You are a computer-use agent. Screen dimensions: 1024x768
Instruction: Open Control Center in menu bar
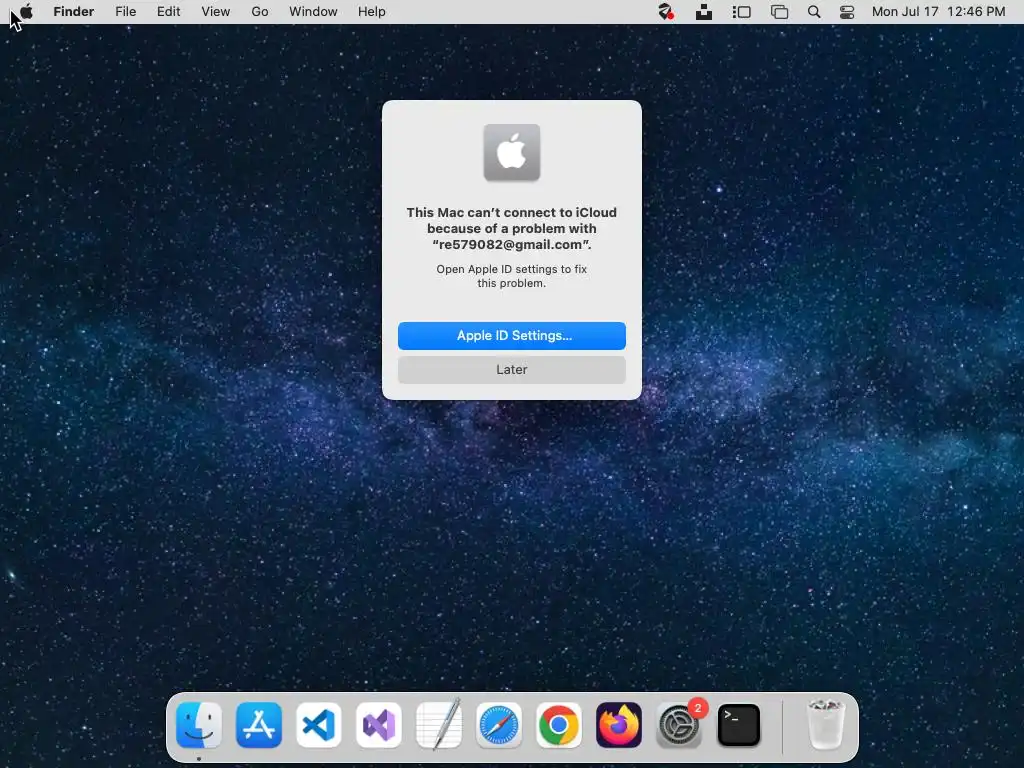[847, 12]
